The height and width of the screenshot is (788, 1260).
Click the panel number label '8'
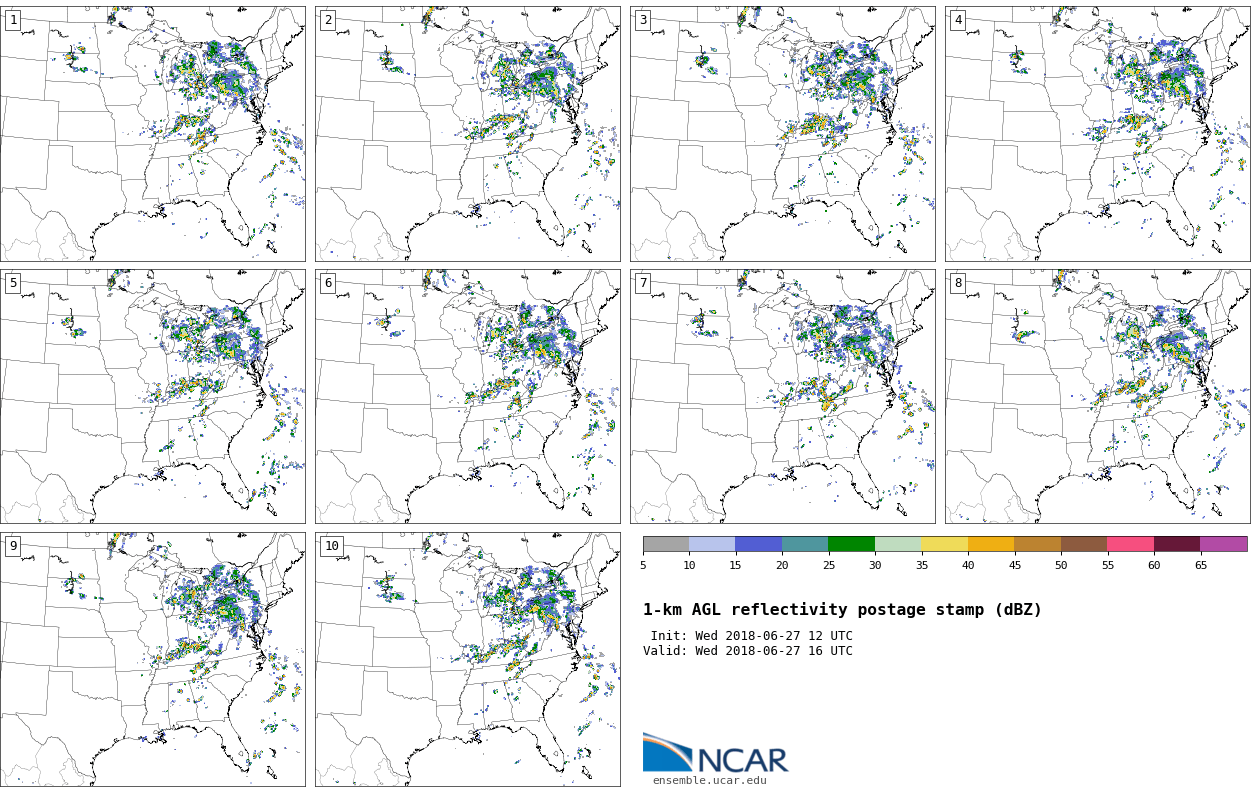(x=958, y=283)
